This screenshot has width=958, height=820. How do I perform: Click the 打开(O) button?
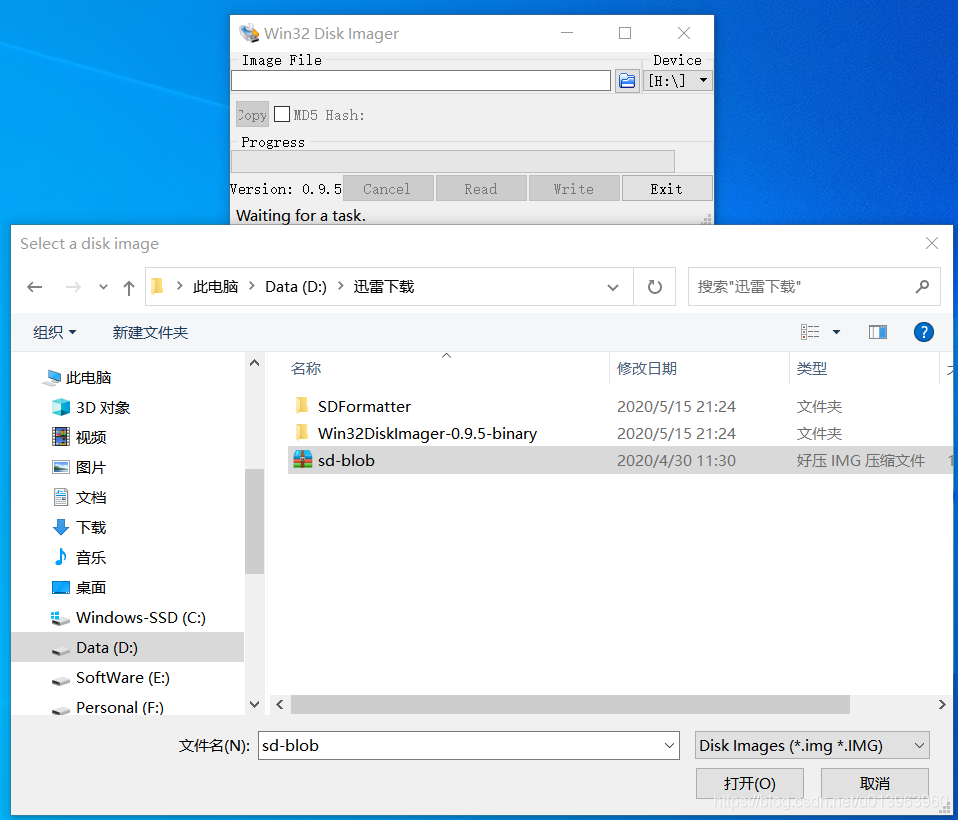(x=750, y=783)
